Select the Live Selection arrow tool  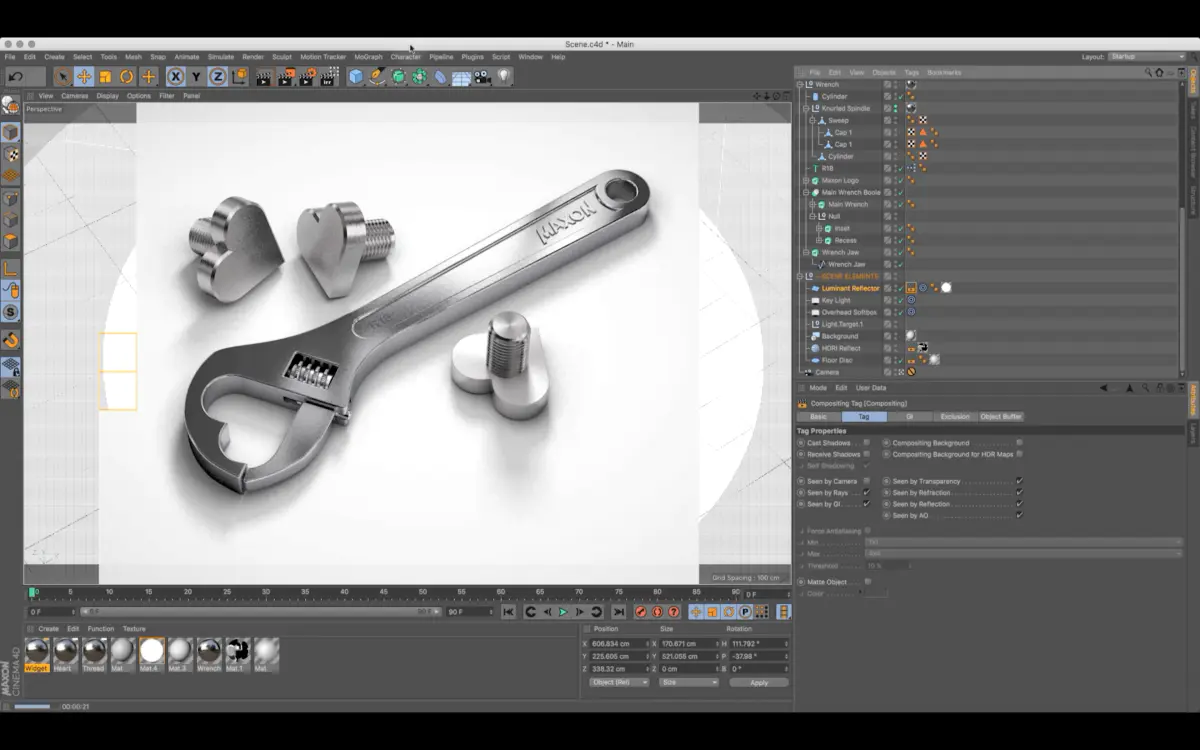tap(63, 76)
